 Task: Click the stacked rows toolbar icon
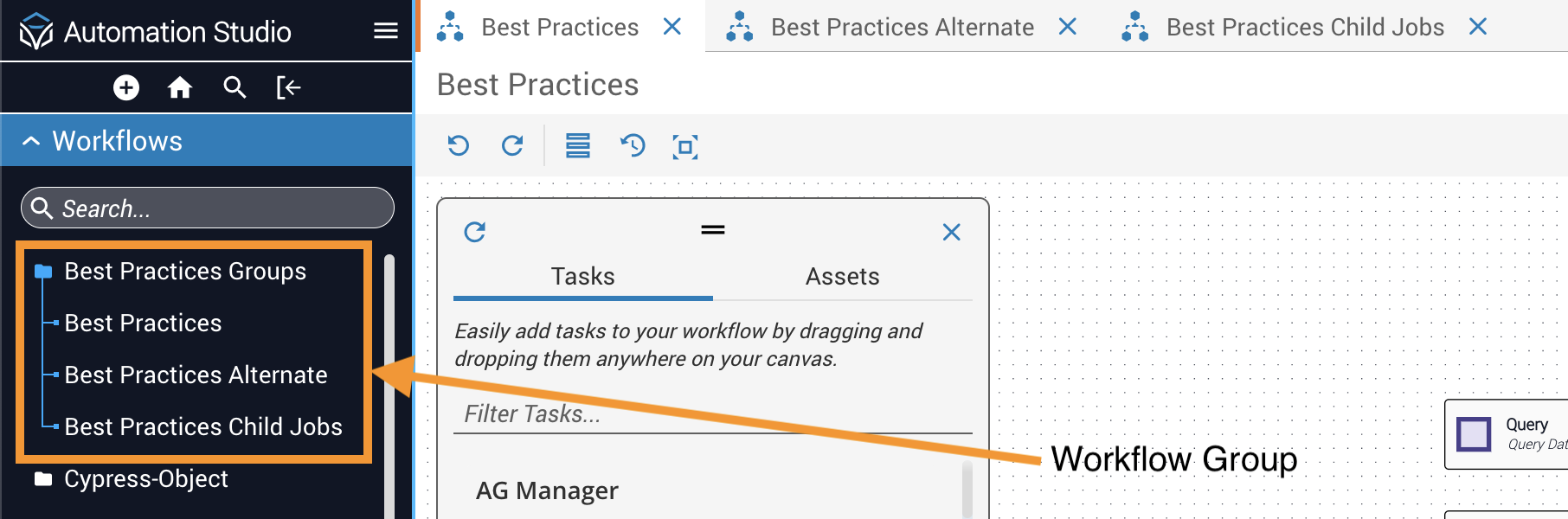(x=578, y=146)
